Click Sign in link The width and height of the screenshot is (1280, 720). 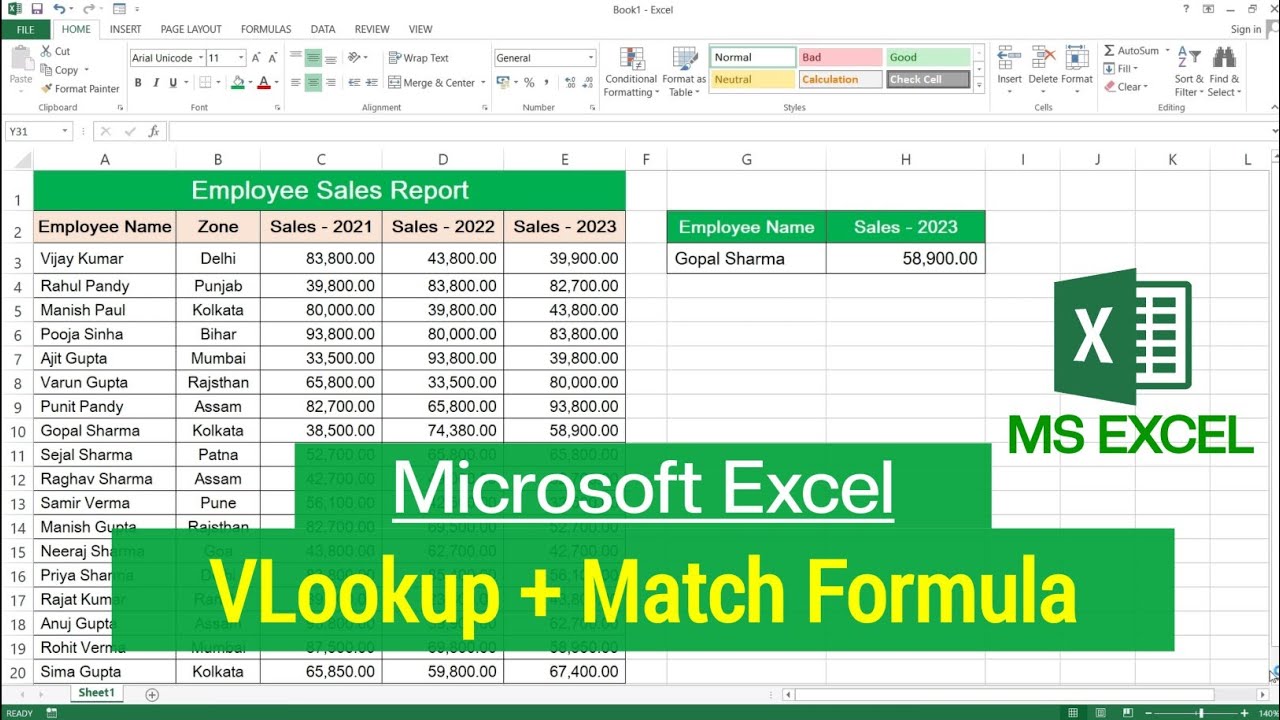tap(1246, 29)
